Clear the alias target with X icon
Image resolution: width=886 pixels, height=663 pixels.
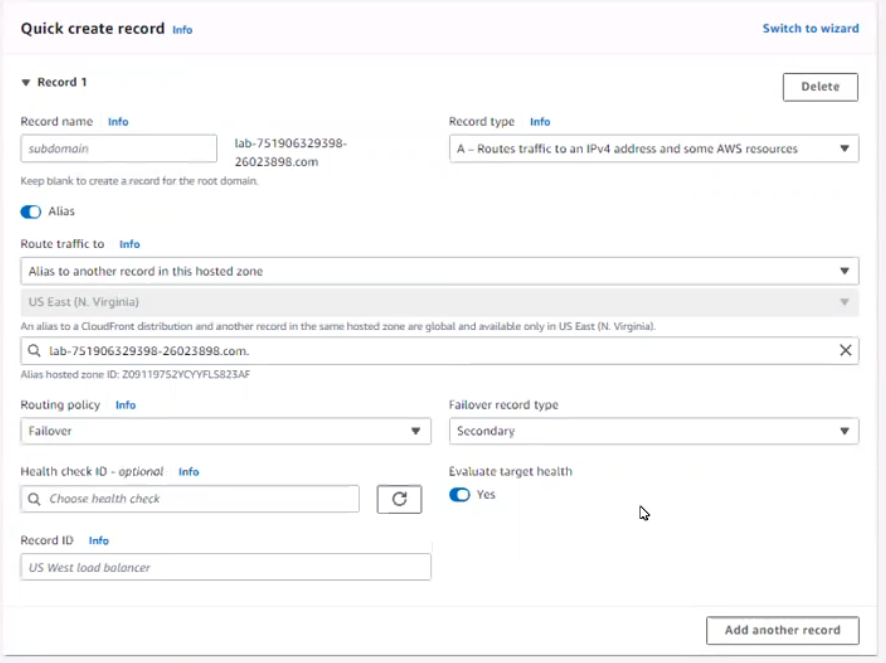coord(845,350)
